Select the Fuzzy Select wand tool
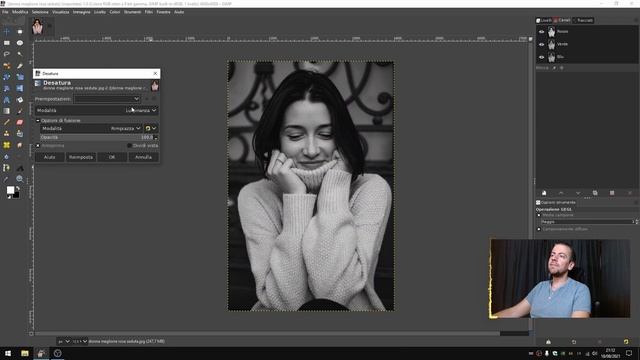This screenshot has width=640, height=360. pyautogui.click(x=20, y=54)
